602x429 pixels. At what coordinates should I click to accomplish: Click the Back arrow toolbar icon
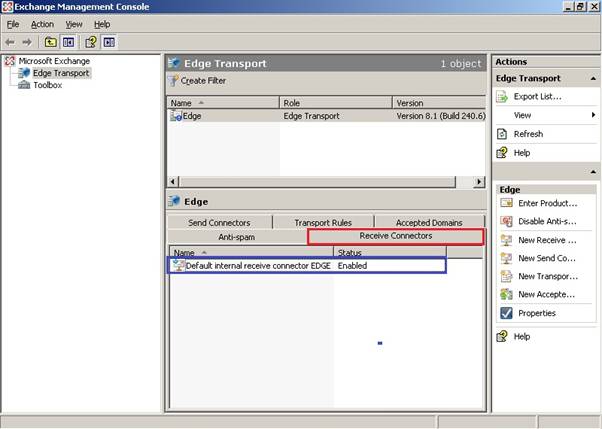(x=10, y=42)
